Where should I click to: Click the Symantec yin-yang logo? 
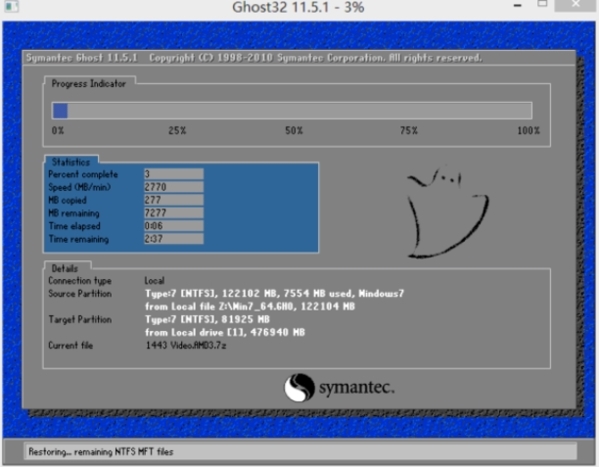click(x=299, y=388)
